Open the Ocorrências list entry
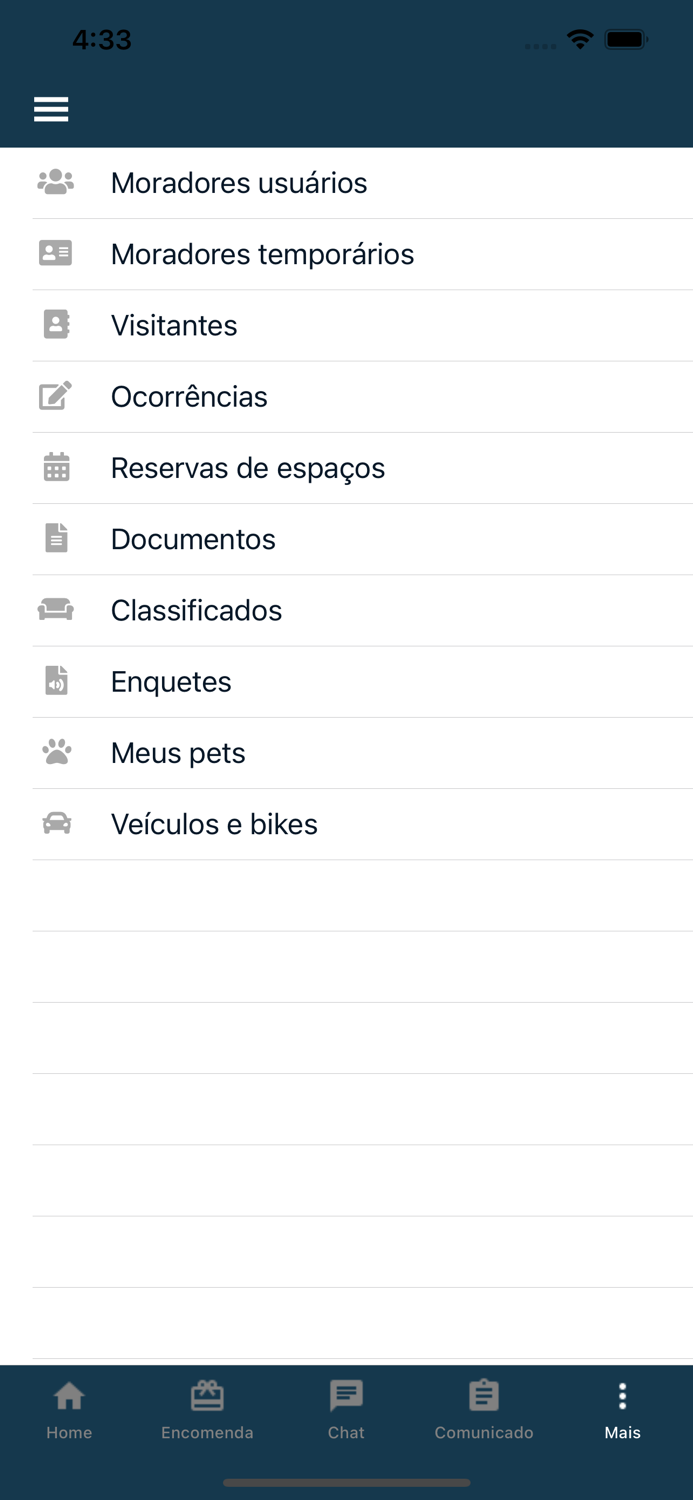693x1500 pixels. click(190, 396)
